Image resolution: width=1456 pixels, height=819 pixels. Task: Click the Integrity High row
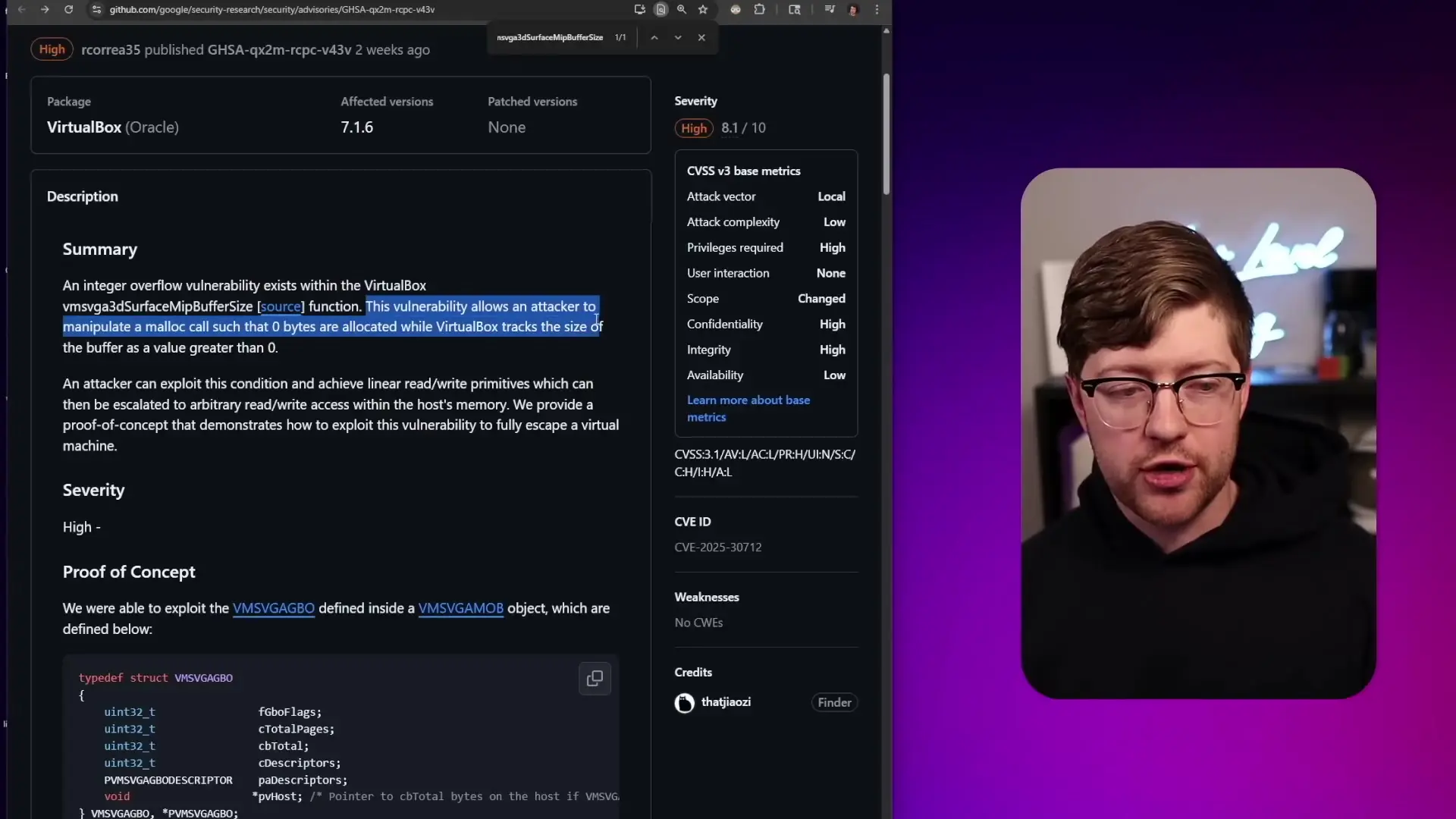click(x=766, y=350)
